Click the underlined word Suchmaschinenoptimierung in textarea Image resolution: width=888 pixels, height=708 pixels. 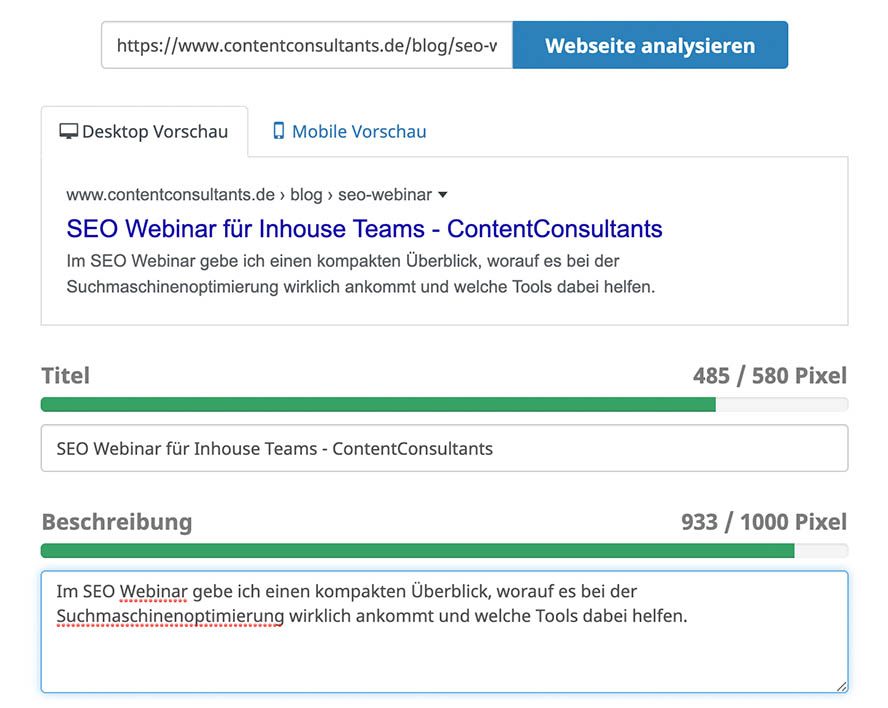(x=170, y=617)
